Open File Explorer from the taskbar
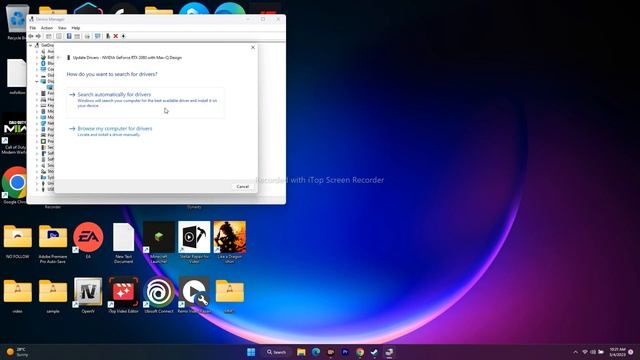 coord(301,352)
